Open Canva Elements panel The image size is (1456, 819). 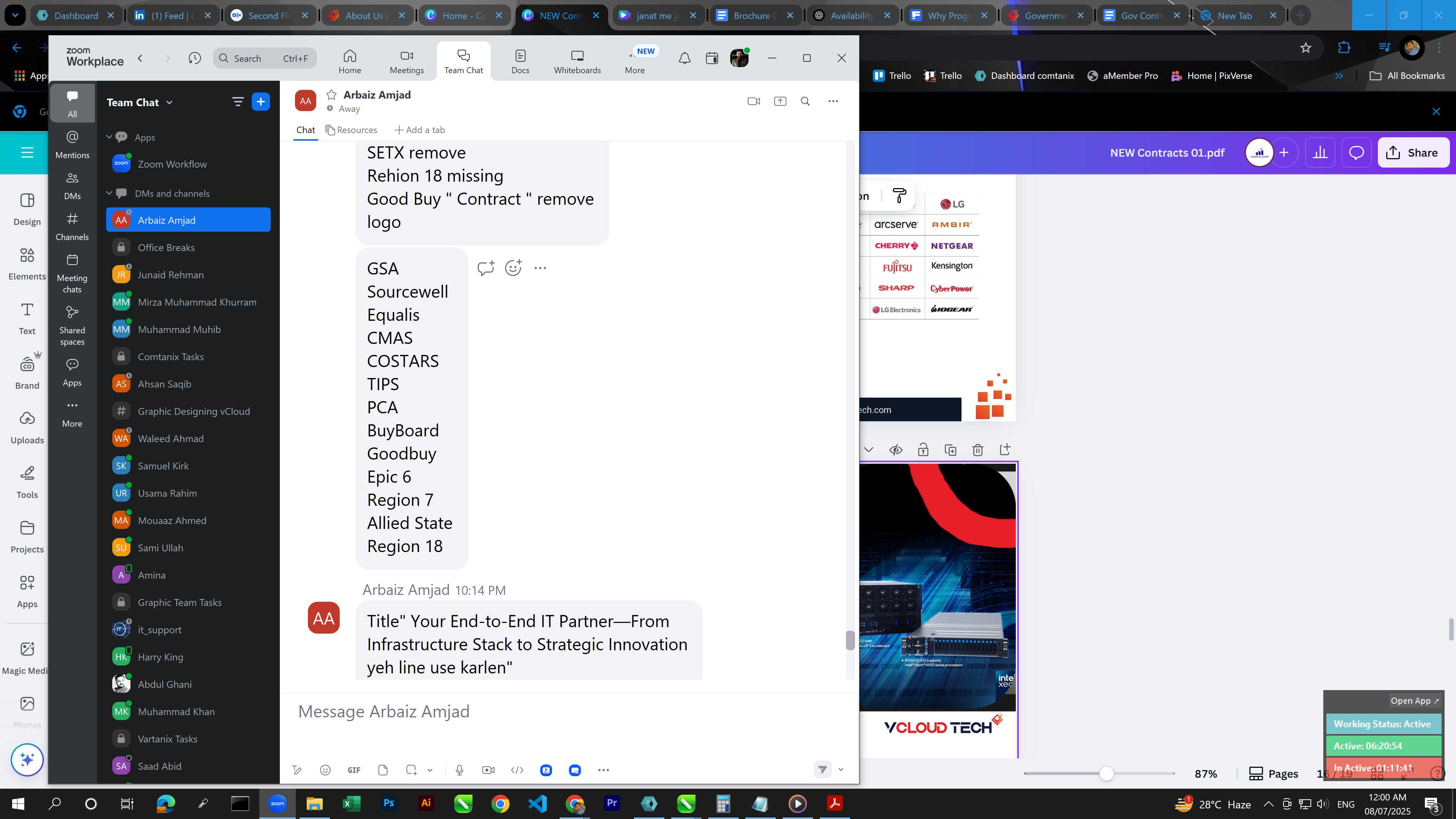click(27, 264)
